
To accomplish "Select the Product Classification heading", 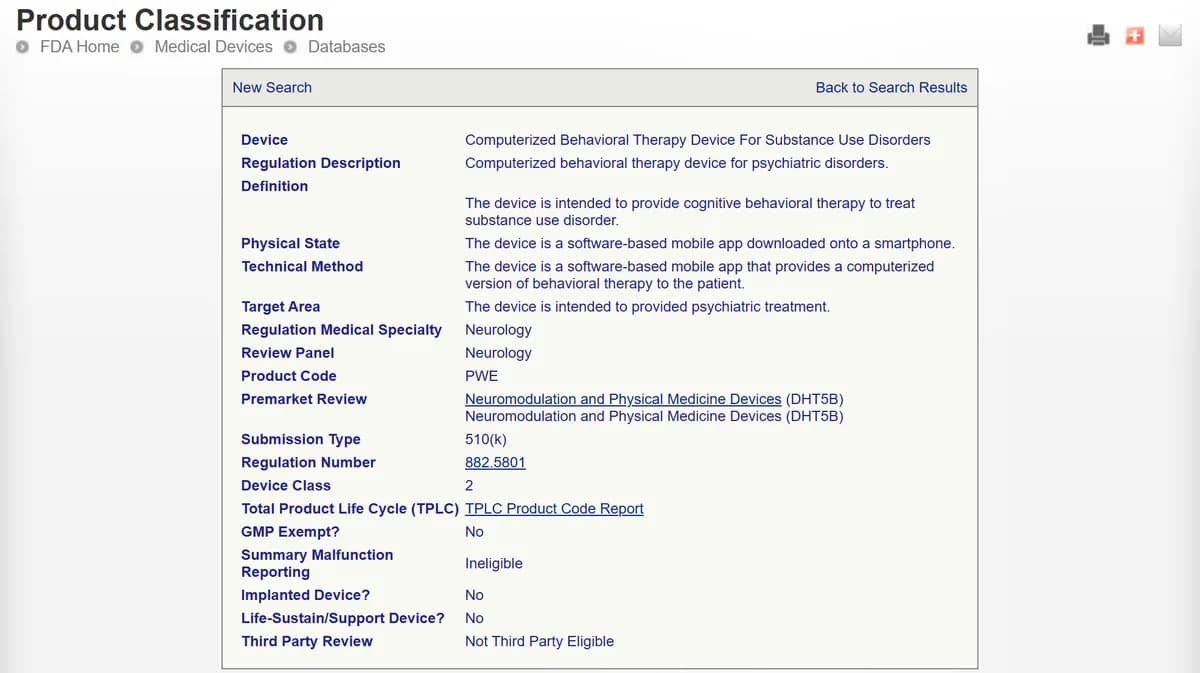I will click(170, 19).
